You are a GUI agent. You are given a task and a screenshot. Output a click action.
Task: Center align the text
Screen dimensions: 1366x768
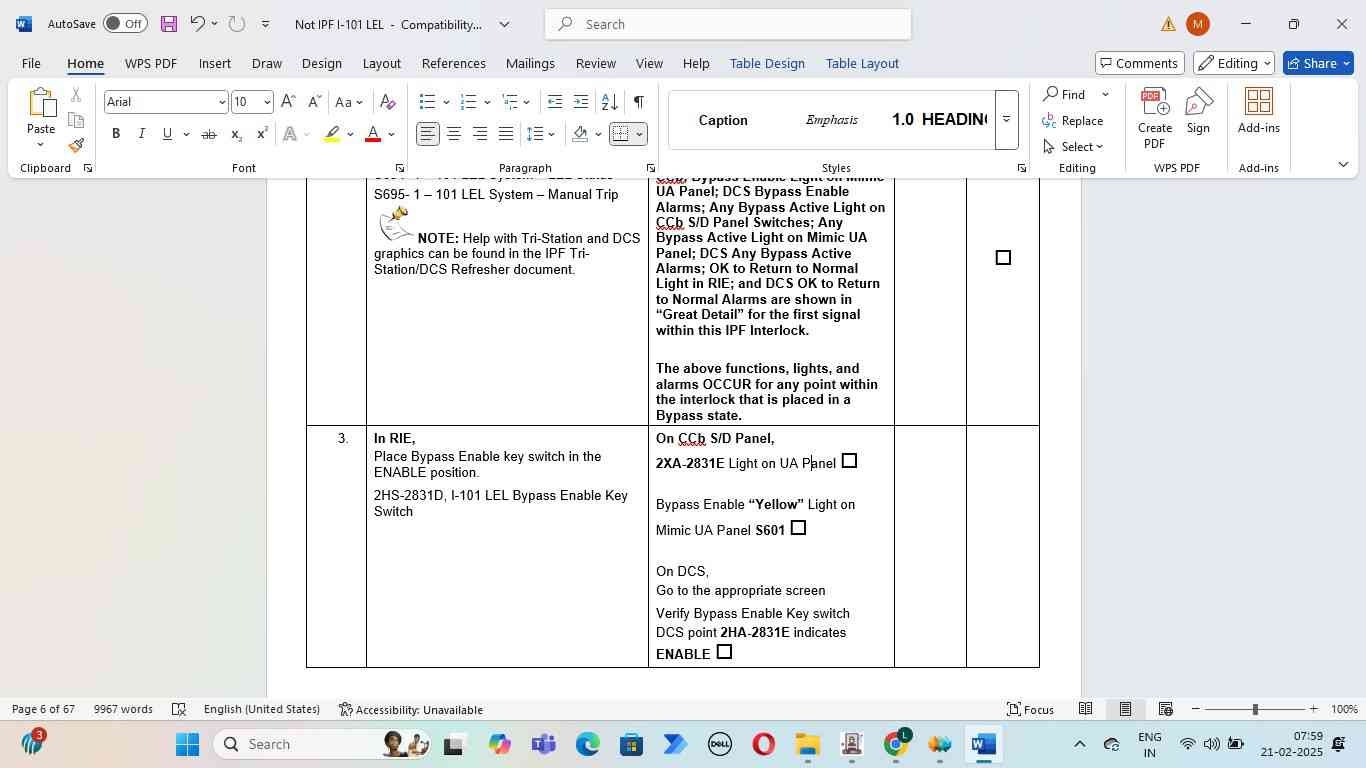click(x=454, y=134)
